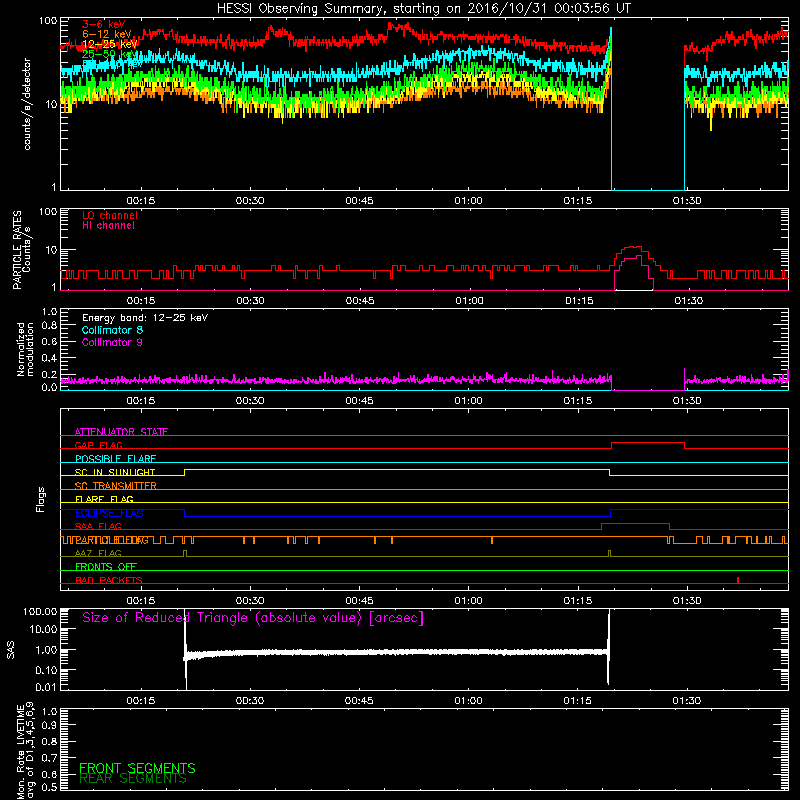Click the LO channel legend label

(110, 215)
